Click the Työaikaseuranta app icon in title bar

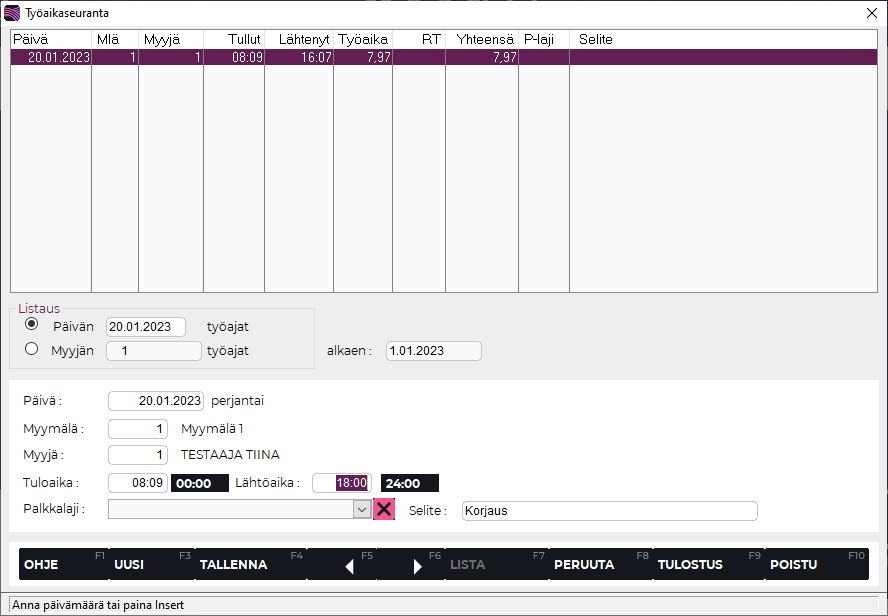(12, 13)
